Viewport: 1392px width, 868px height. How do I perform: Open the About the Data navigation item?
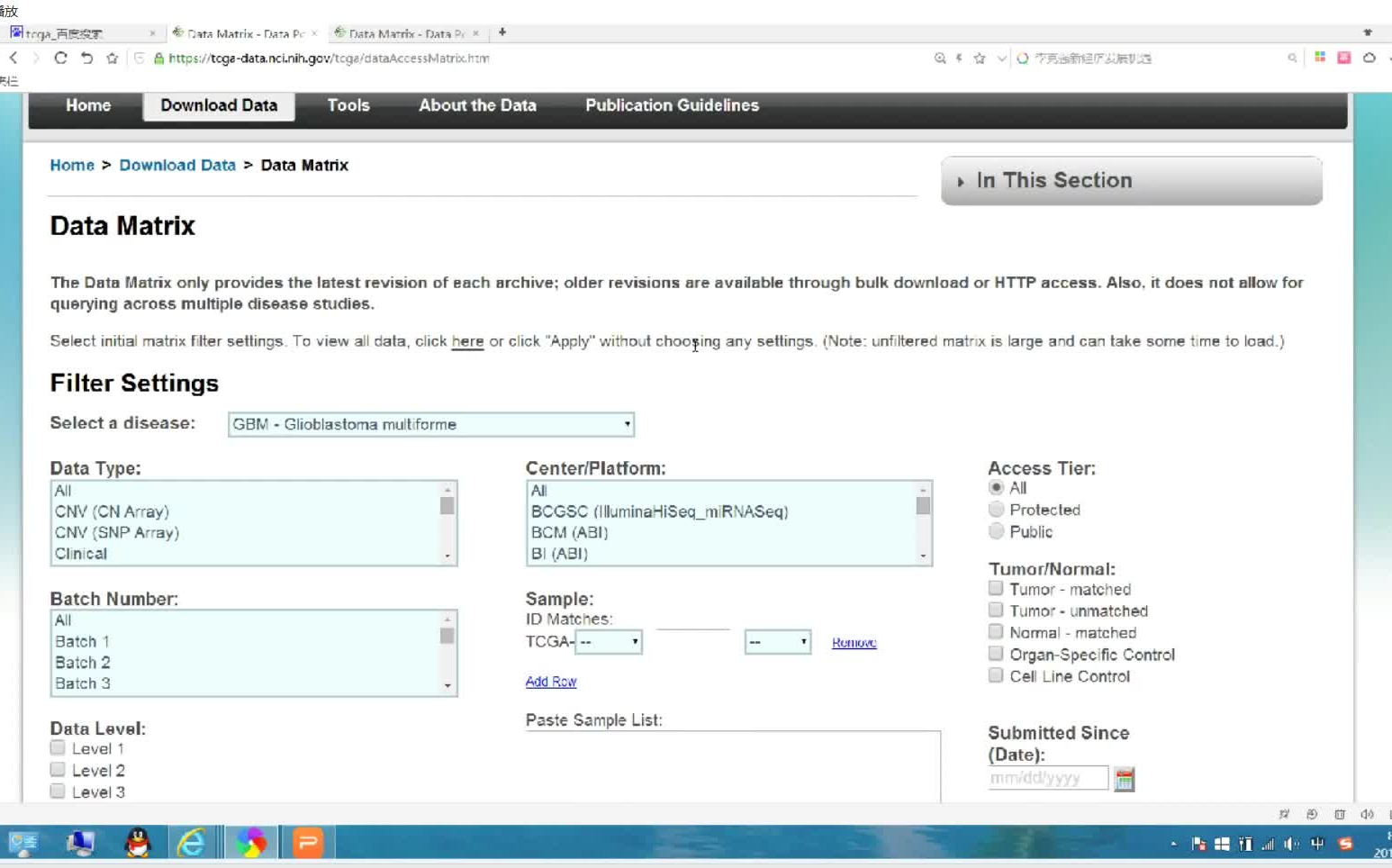[477, 105]
